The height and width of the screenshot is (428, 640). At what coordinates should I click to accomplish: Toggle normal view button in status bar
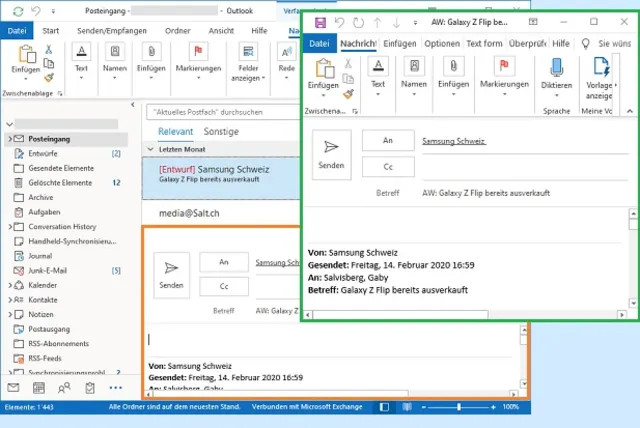[382, 408]
